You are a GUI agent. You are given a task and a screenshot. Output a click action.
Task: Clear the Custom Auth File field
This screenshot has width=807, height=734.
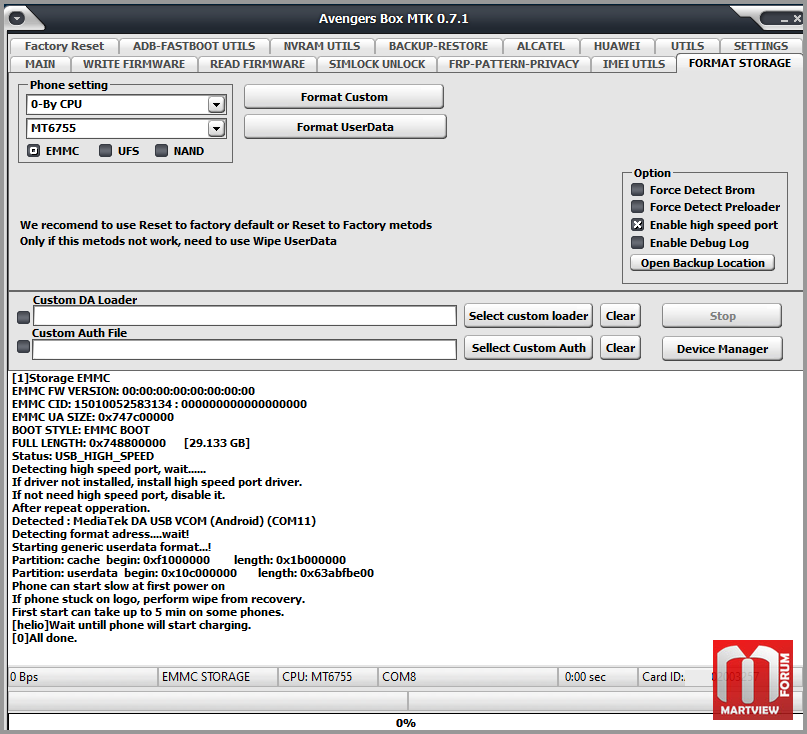[620, 347]
